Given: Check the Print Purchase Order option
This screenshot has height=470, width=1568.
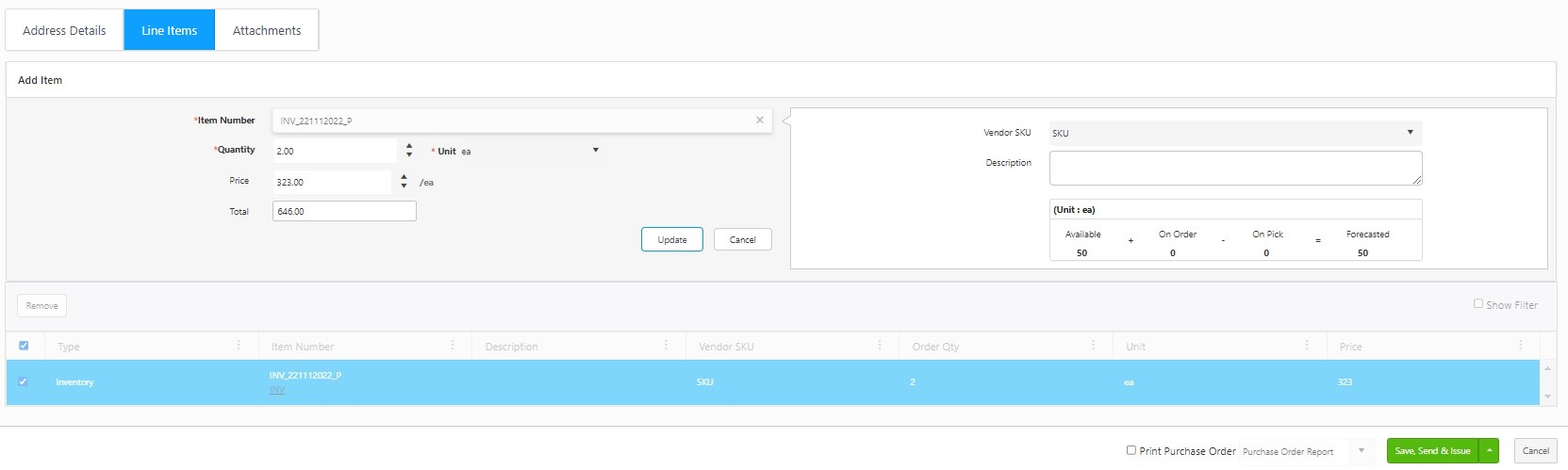Looking at the screenshot, I should point(1131,450).
